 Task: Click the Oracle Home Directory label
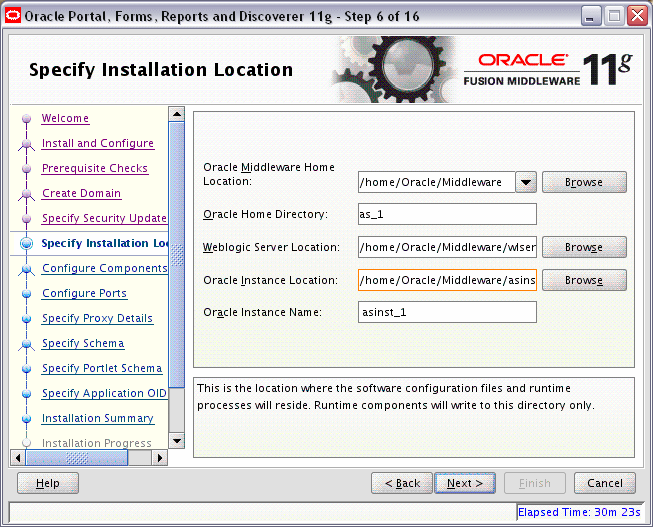tap(266, 214)
